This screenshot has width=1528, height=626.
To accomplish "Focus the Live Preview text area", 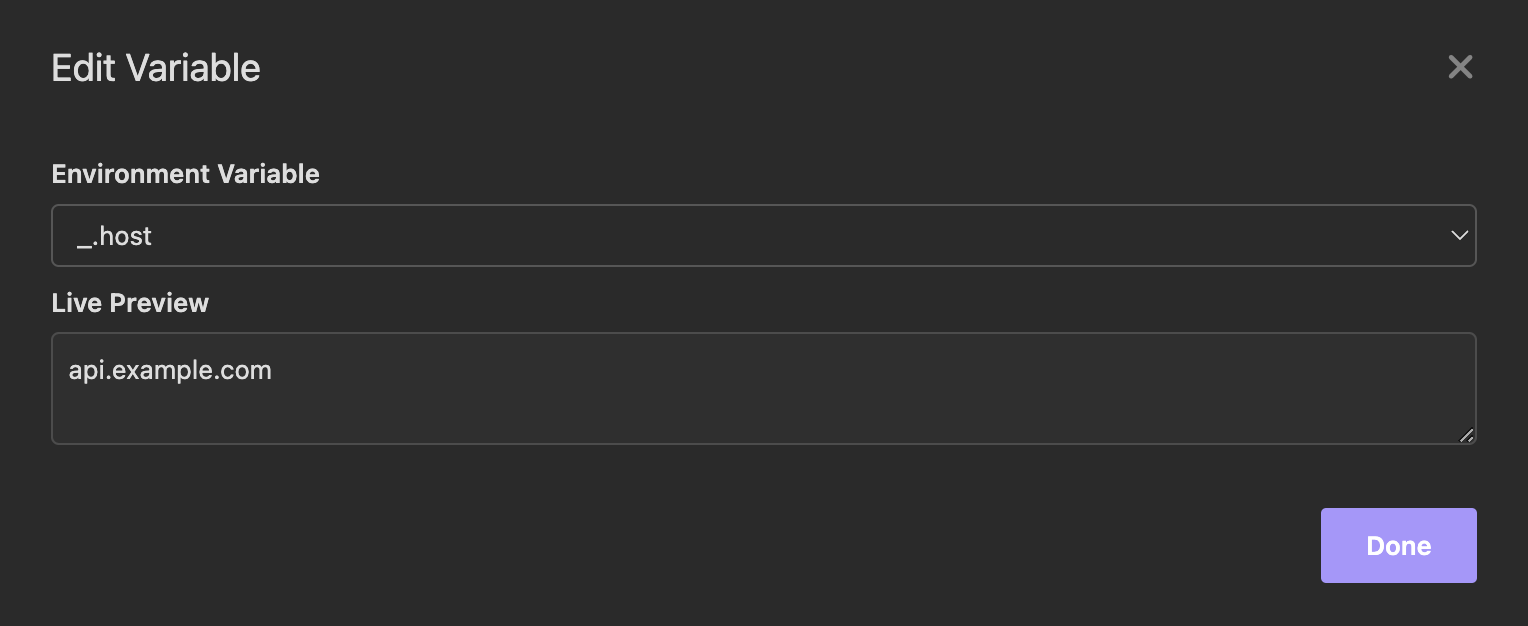I will [763, 388].
